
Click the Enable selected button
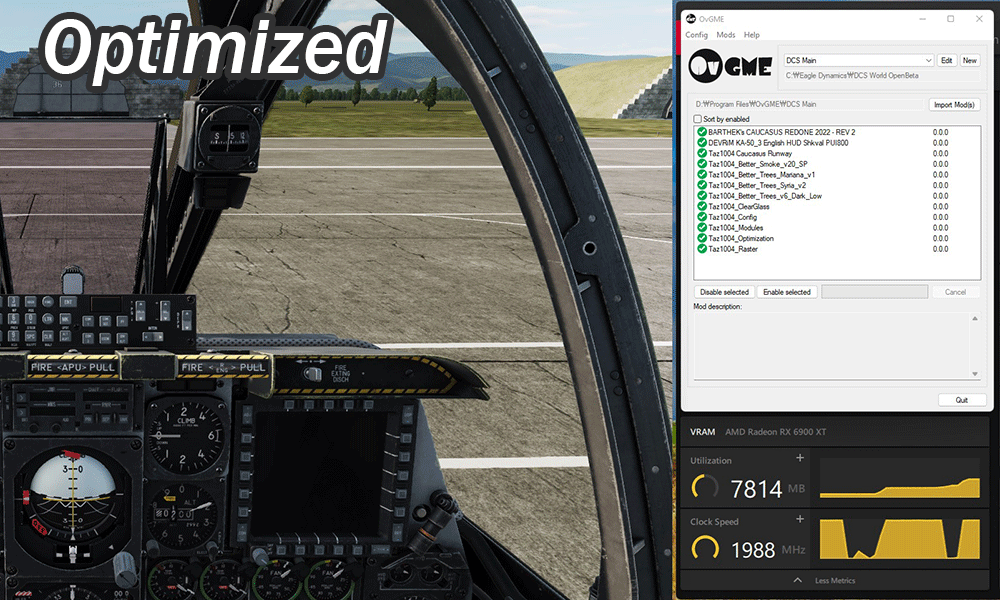786,292
